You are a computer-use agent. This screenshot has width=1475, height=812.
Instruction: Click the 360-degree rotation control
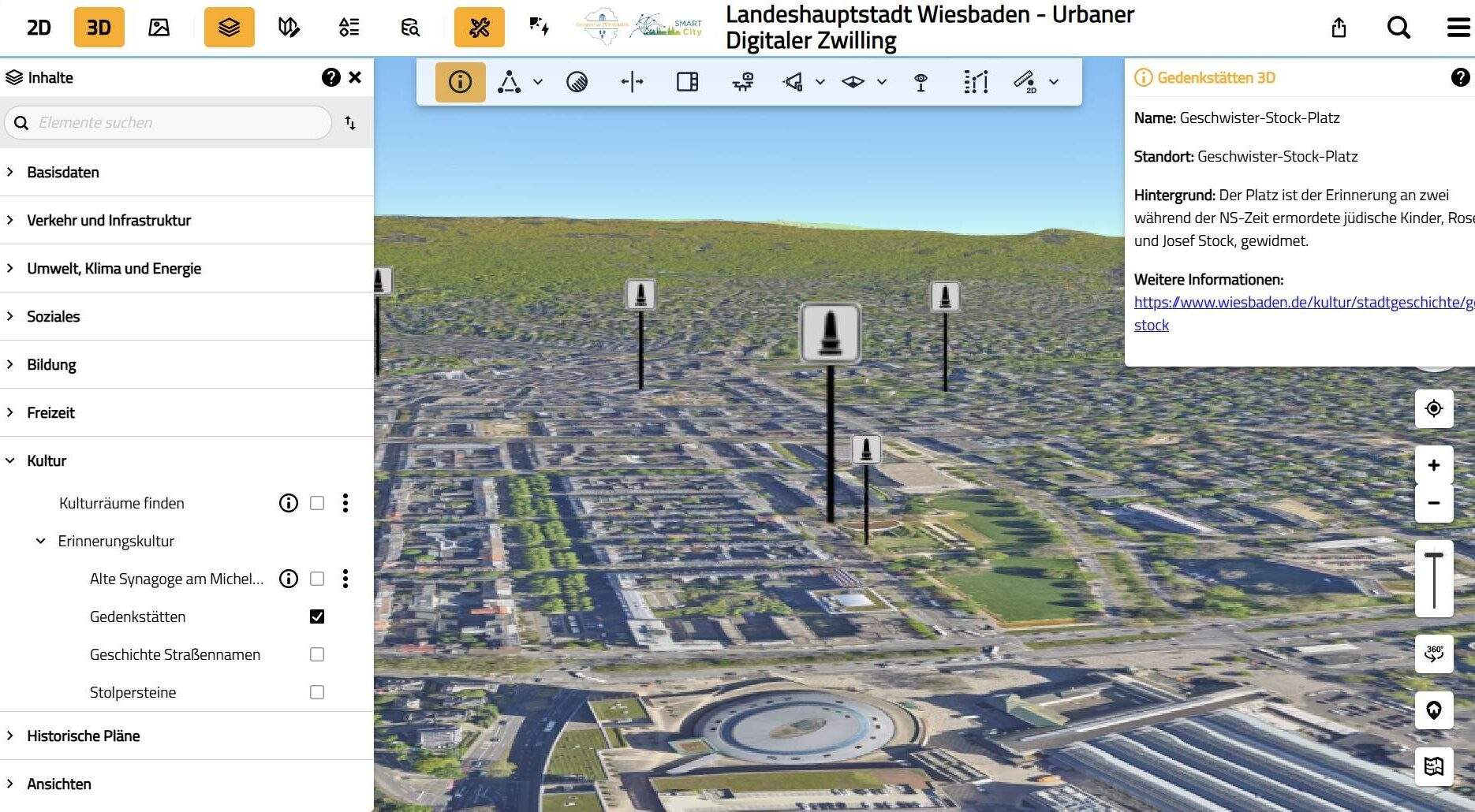point(1434,654)
